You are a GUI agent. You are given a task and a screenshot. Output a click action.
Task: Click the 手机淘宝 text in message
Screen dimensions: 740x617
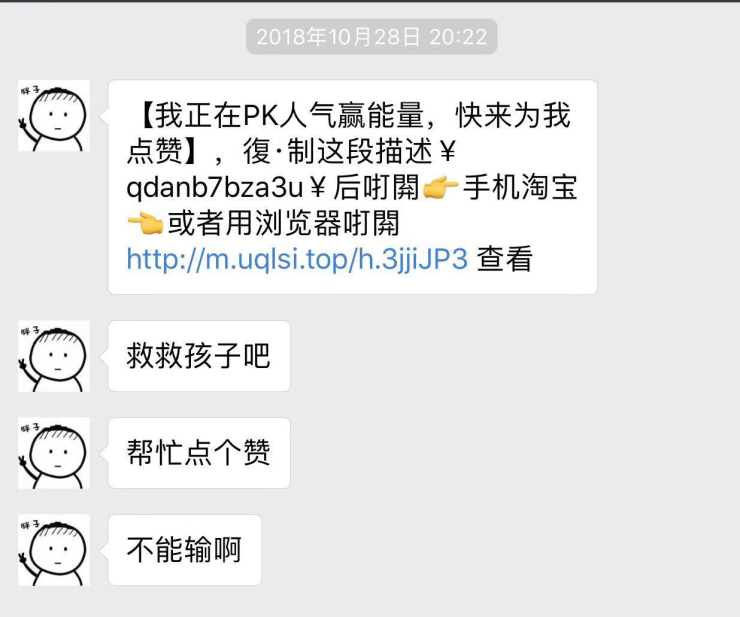coord(520,187)
